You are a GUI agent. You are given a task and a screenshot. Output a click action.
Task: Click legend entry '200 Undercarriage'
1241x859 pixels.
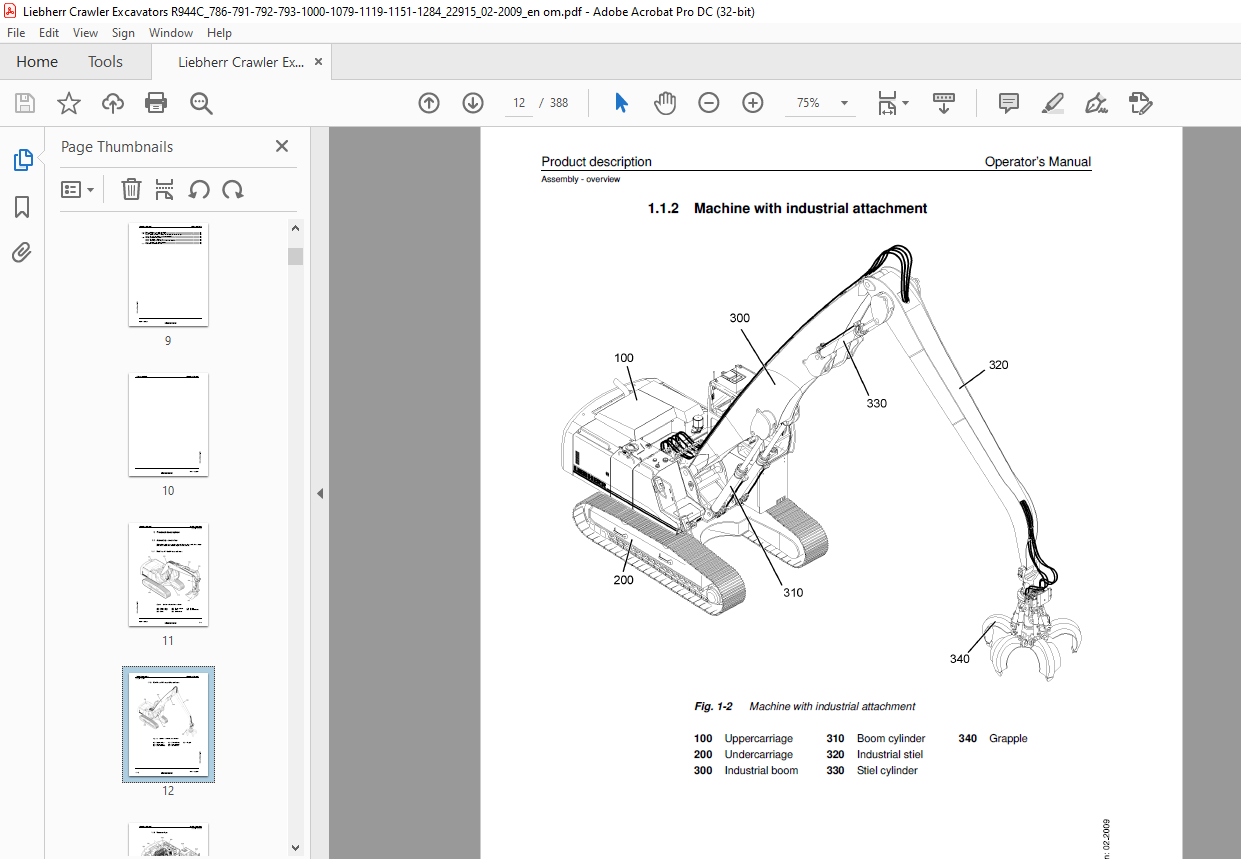(743, 755)
